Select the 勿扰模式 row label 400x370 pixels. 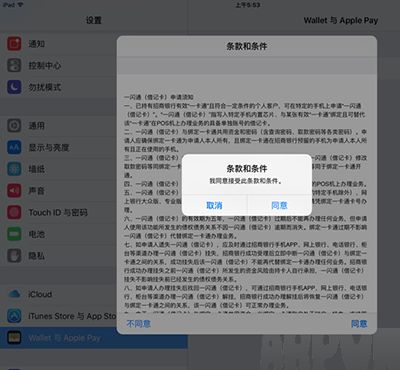(x=45, y=87)
